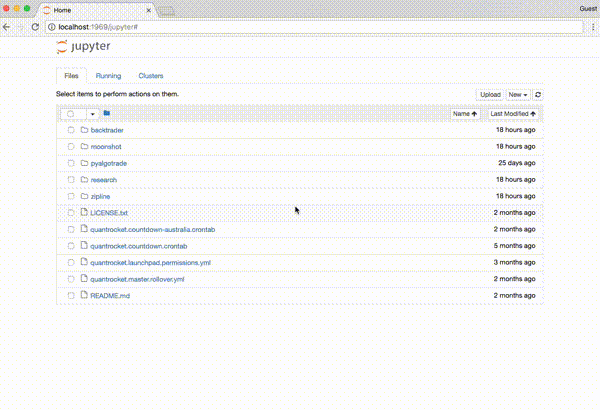Check the moonshot folder checkbox
600x410 pixels.
pyautogui.click(x=71, y=147)
